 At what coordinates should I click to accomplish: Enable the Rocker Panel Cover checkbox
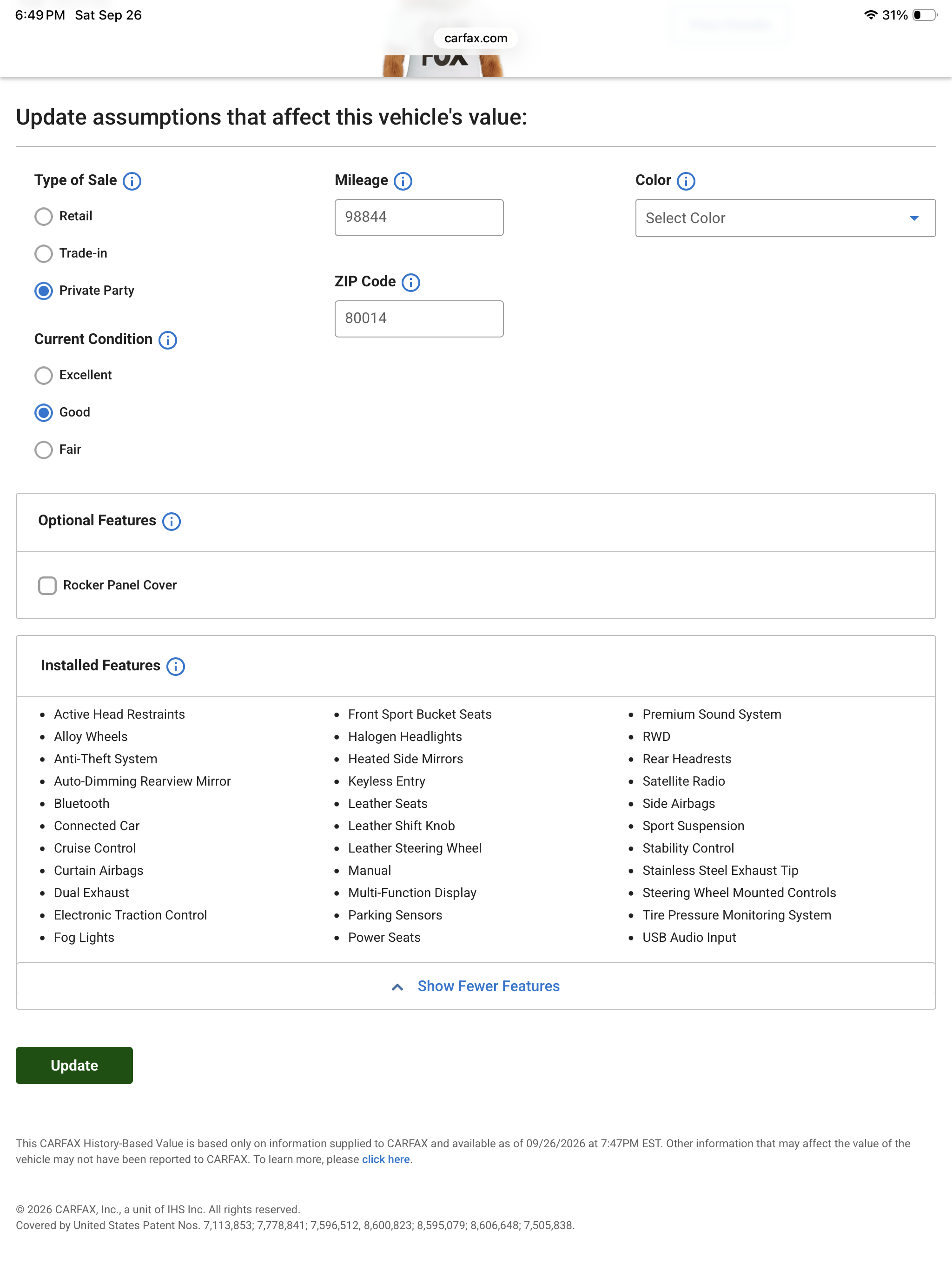pos(47,586)
